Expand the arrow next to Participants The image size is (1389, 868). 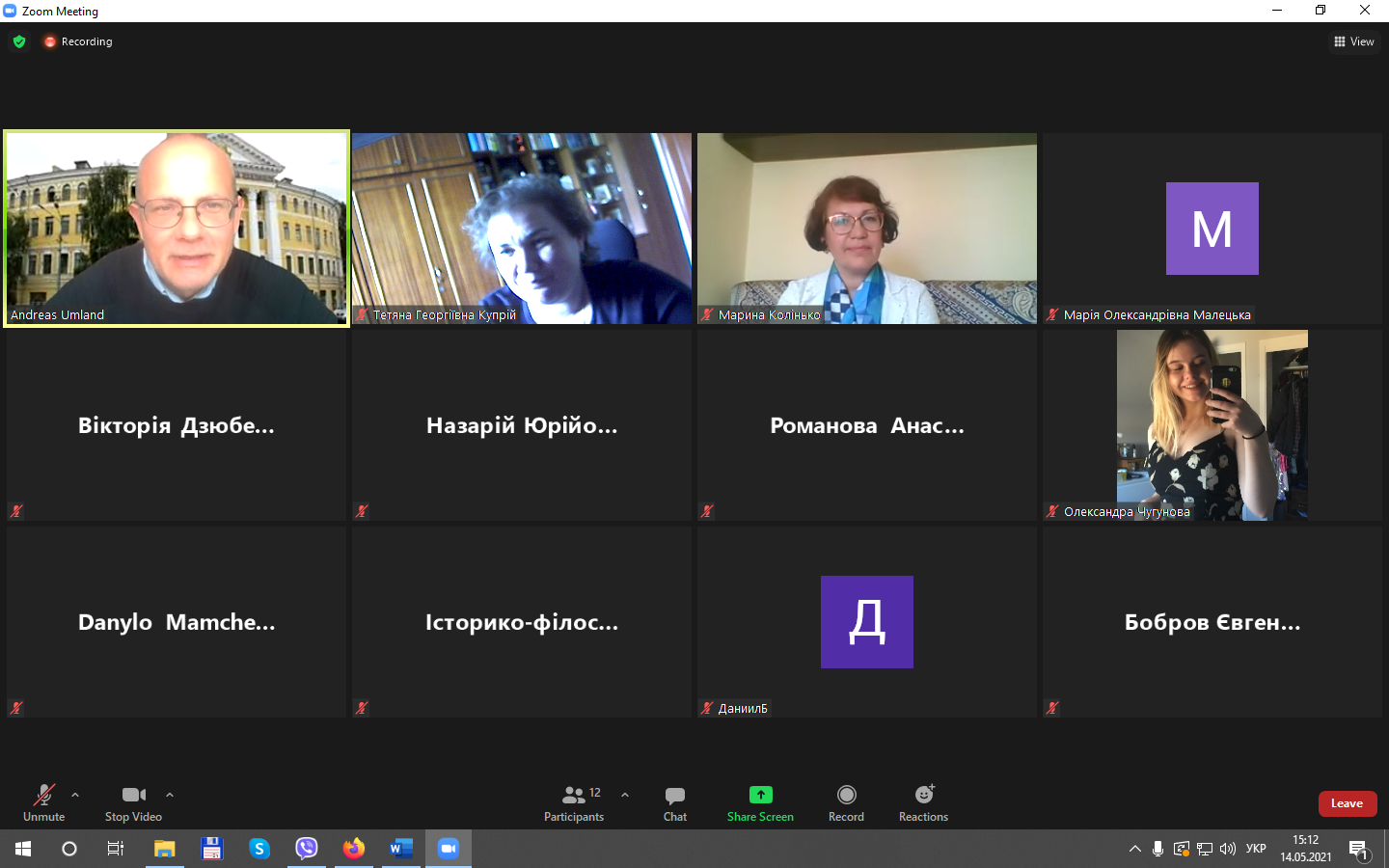[625, 795]
